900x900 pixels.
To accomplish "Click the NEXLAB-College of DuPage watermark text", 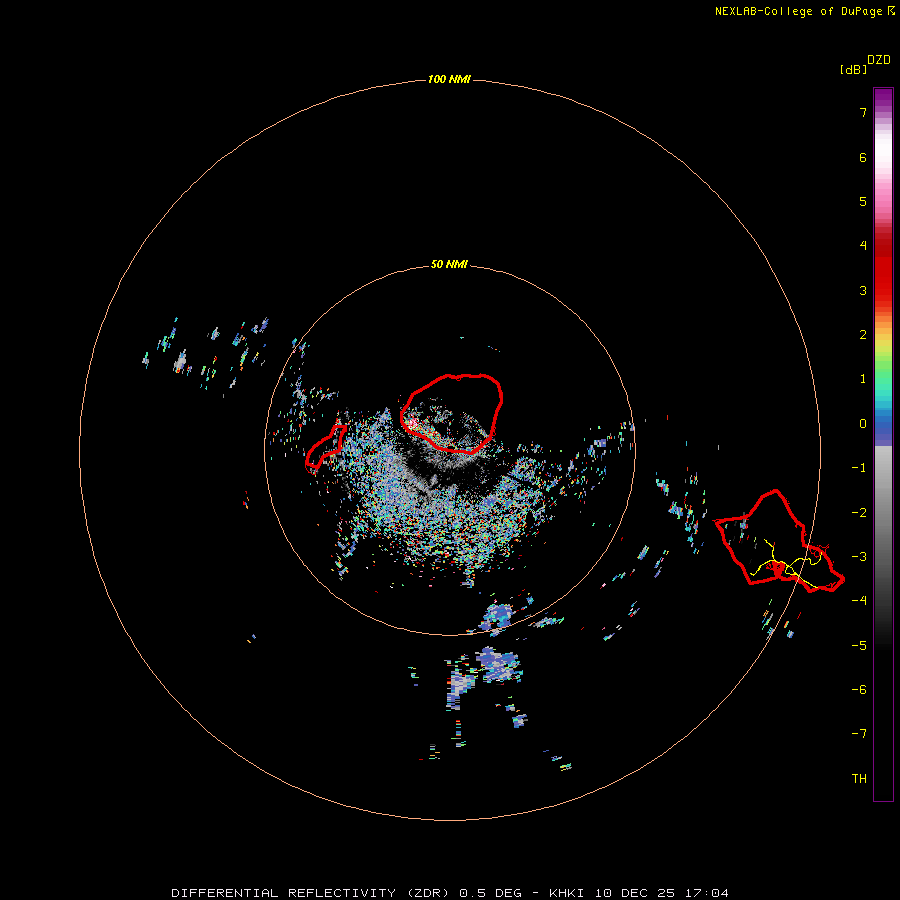I will (x=804, y=11).
